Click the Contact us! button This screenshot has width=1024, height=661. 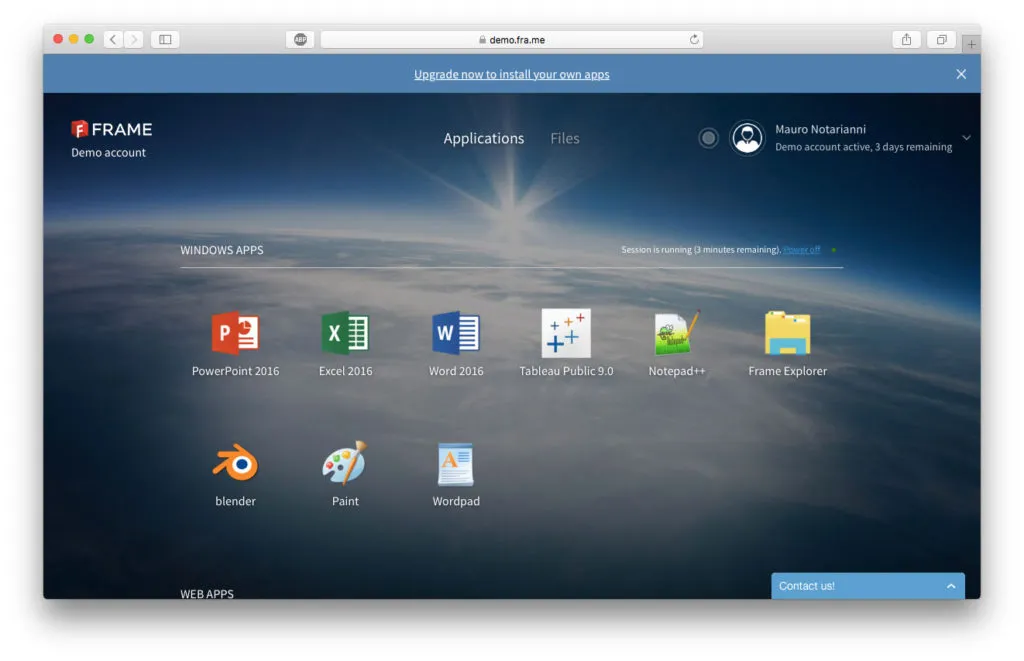867,586
